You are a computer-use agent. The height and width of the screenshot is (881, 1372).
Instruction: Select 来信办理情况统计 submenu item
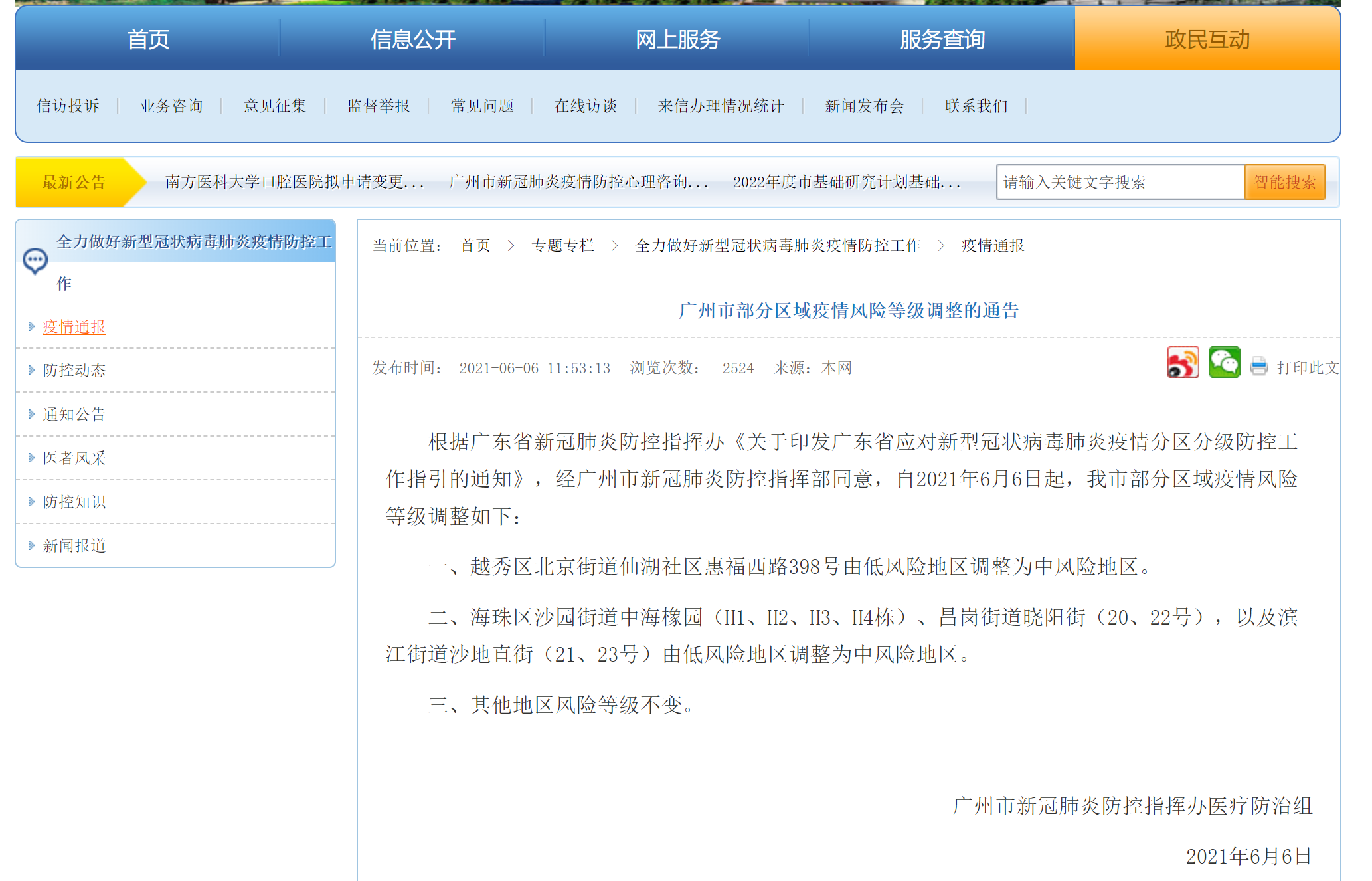click(x=721, y=106)
